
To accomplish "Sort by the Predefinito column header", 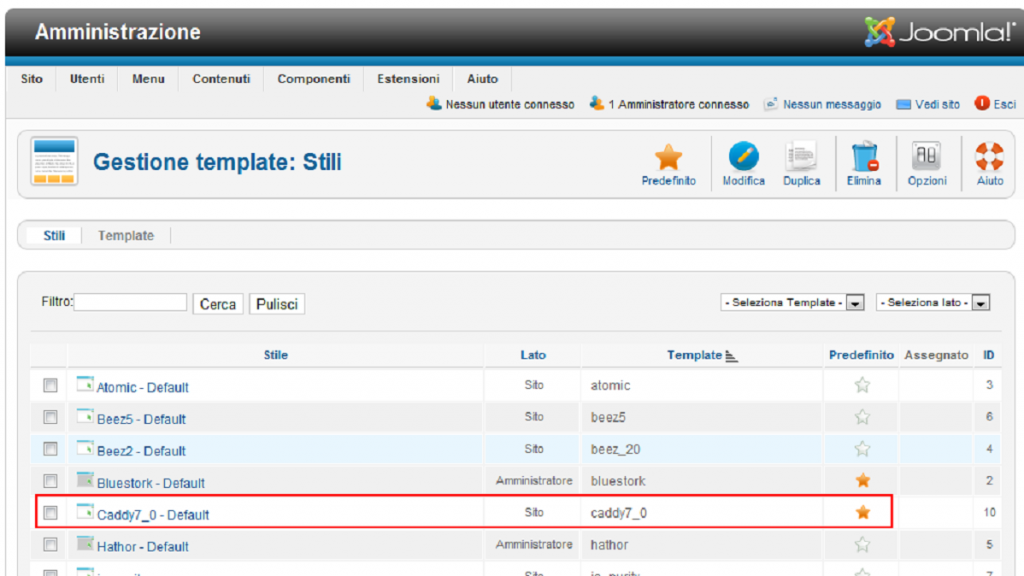I will pos(861,355).
